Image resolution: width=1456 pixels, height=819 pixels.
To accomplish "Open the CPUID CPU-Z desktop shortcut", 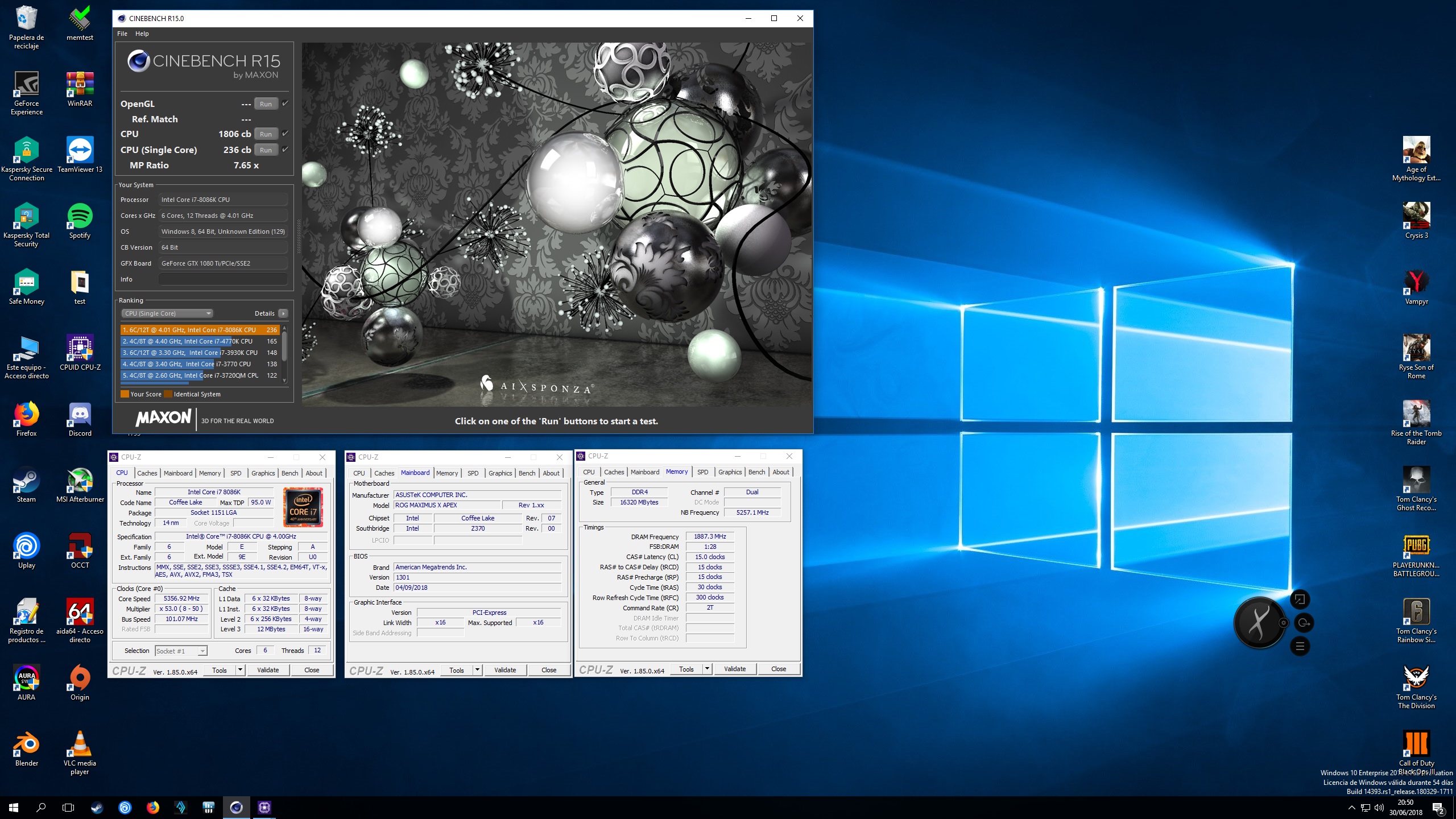I will point(80,353).
